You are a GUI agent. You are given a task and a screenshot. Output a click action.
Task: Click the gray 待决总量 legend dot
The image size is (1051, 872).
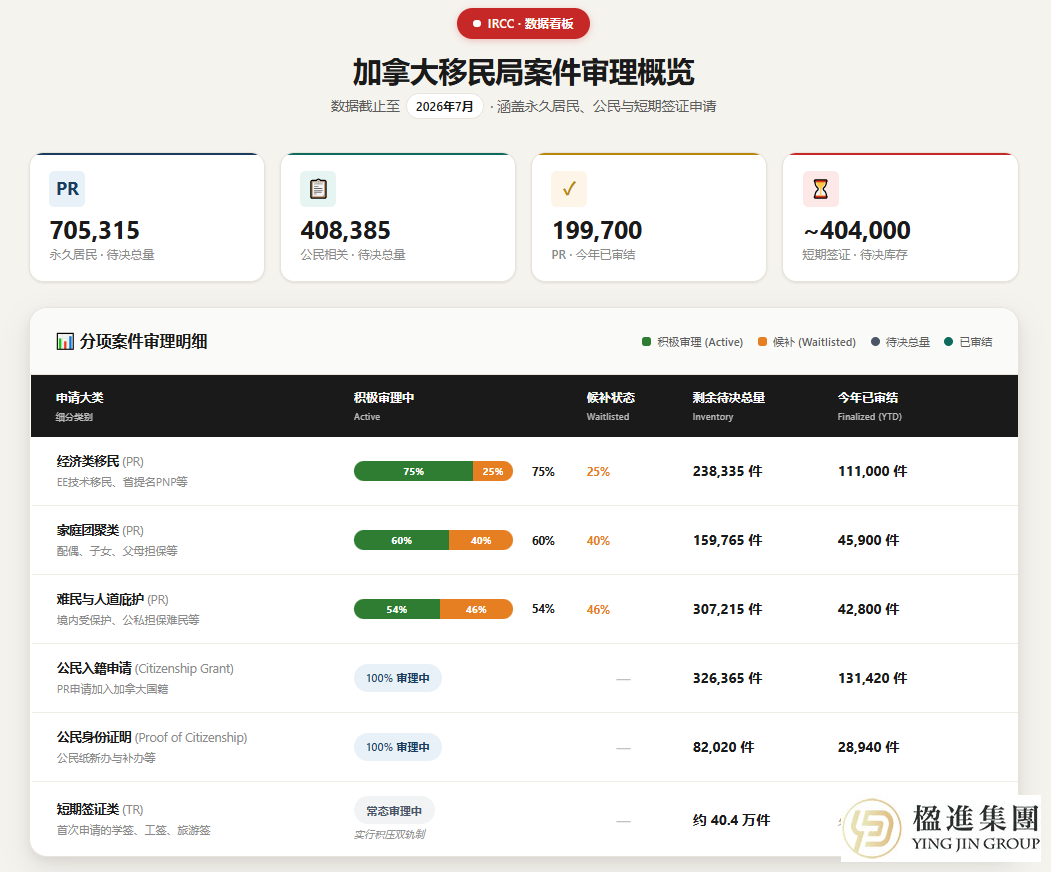875,342
